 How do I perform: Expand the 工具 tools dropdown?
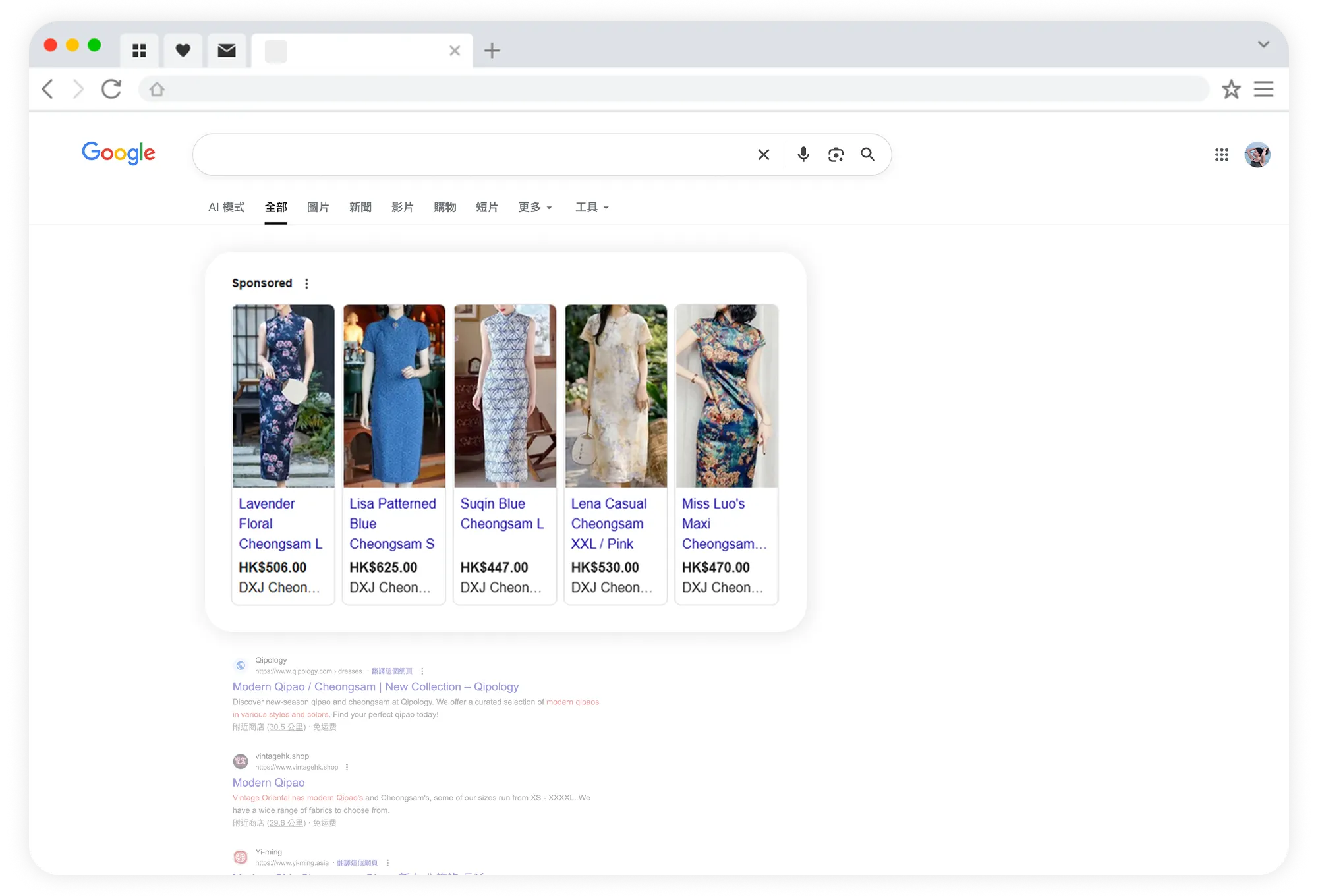(x=591, y=207)
